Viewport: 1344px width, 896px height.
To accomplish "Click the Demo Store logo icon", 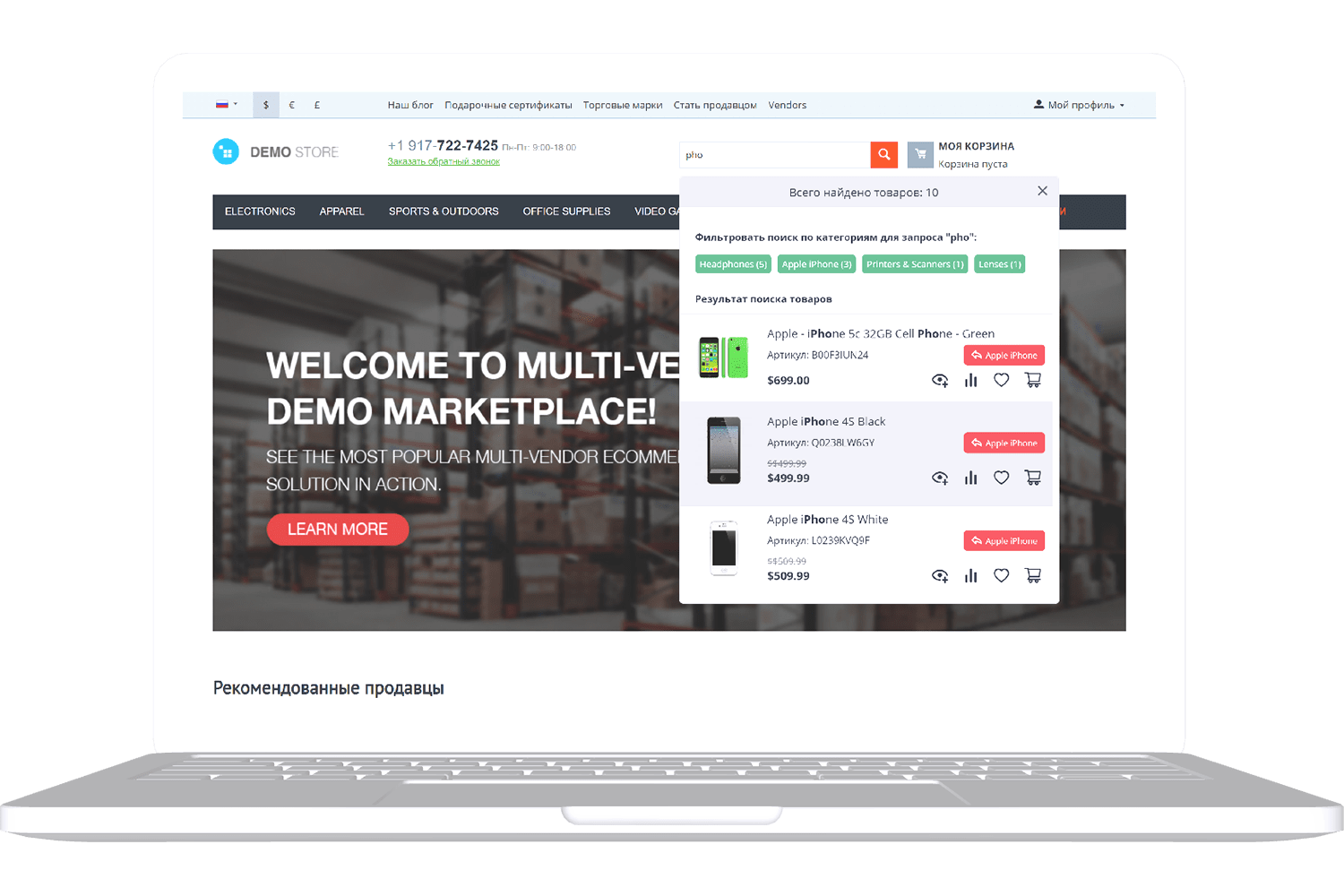I will click(226, 151).
